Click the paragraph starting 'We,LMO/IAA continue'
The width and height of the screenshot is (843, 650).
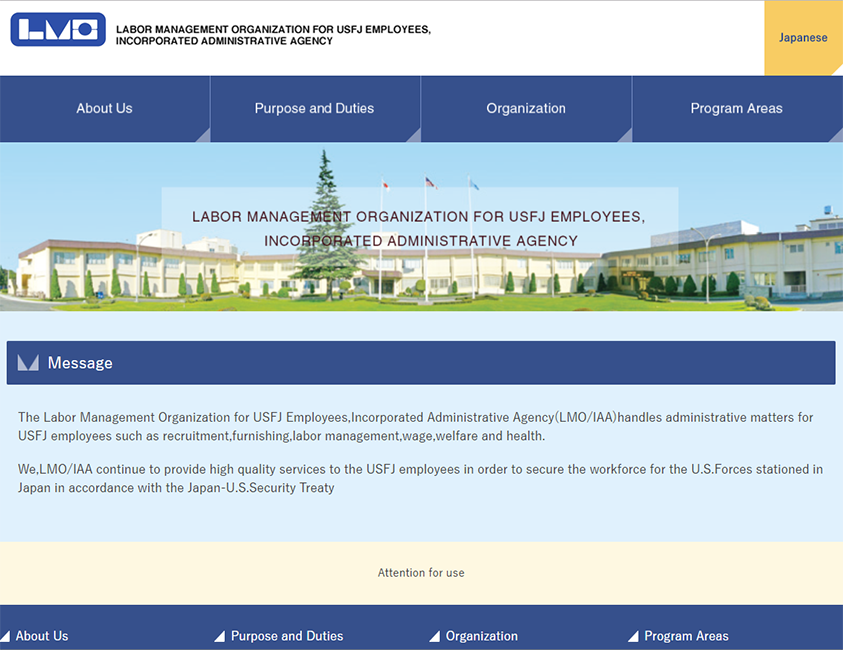(x=420, y=478)
